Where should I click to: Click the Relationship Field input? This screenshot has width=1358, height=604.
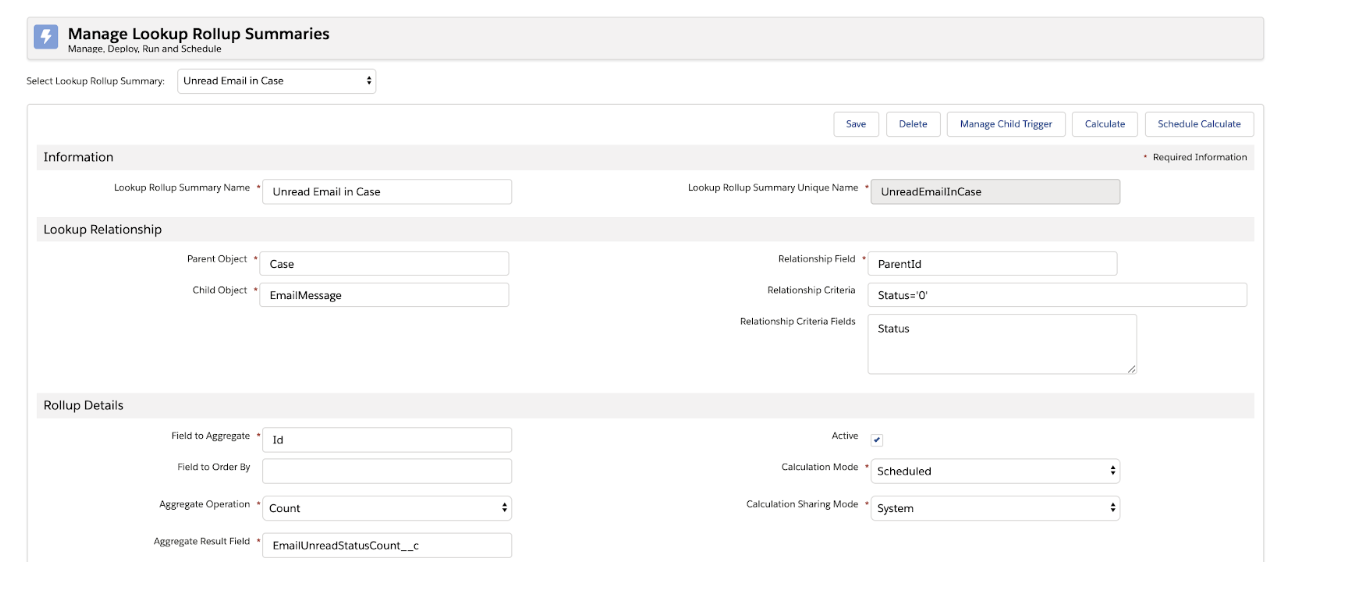click(x=992, y=264)
